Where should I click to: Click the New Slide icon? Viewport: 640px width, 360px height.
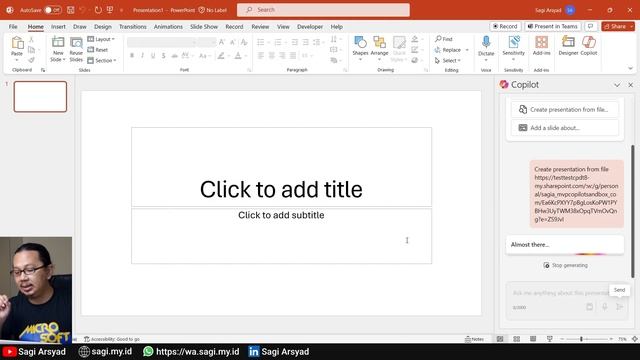pyautogui.click(x=58, y=42)
